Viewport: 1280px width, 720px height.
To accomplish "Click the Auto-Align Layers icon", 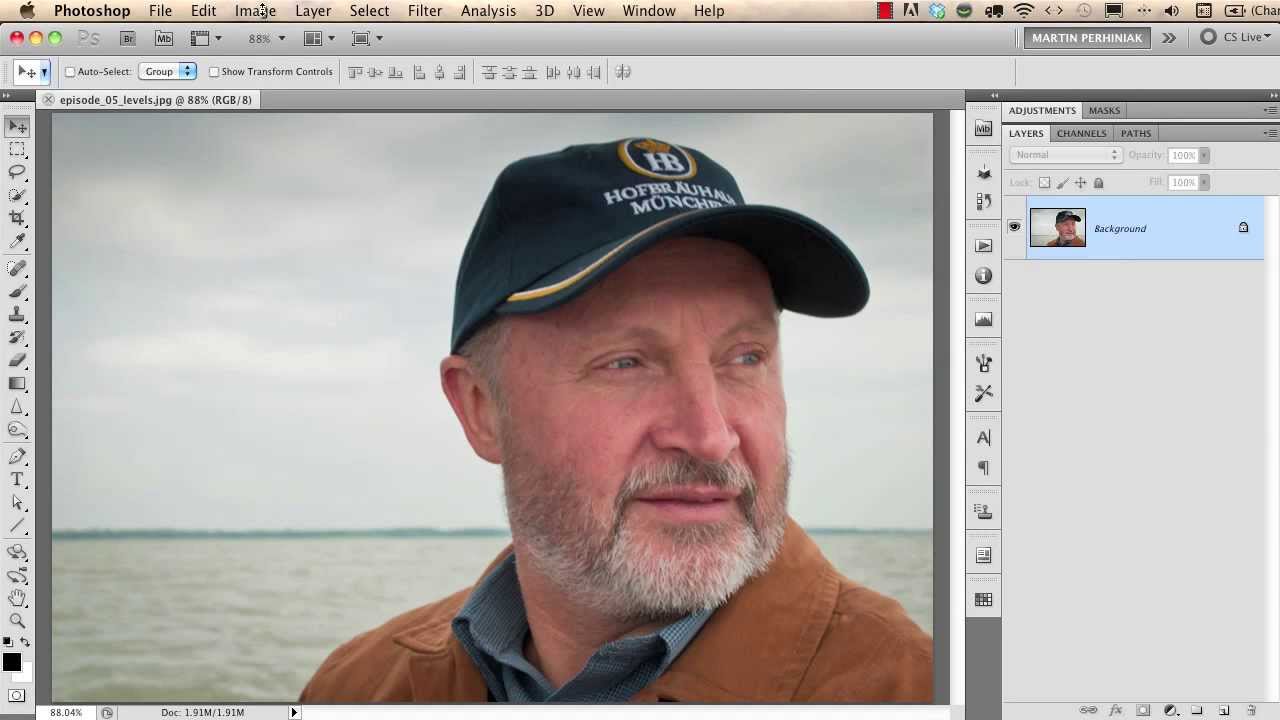I will [x=623, y=72].
